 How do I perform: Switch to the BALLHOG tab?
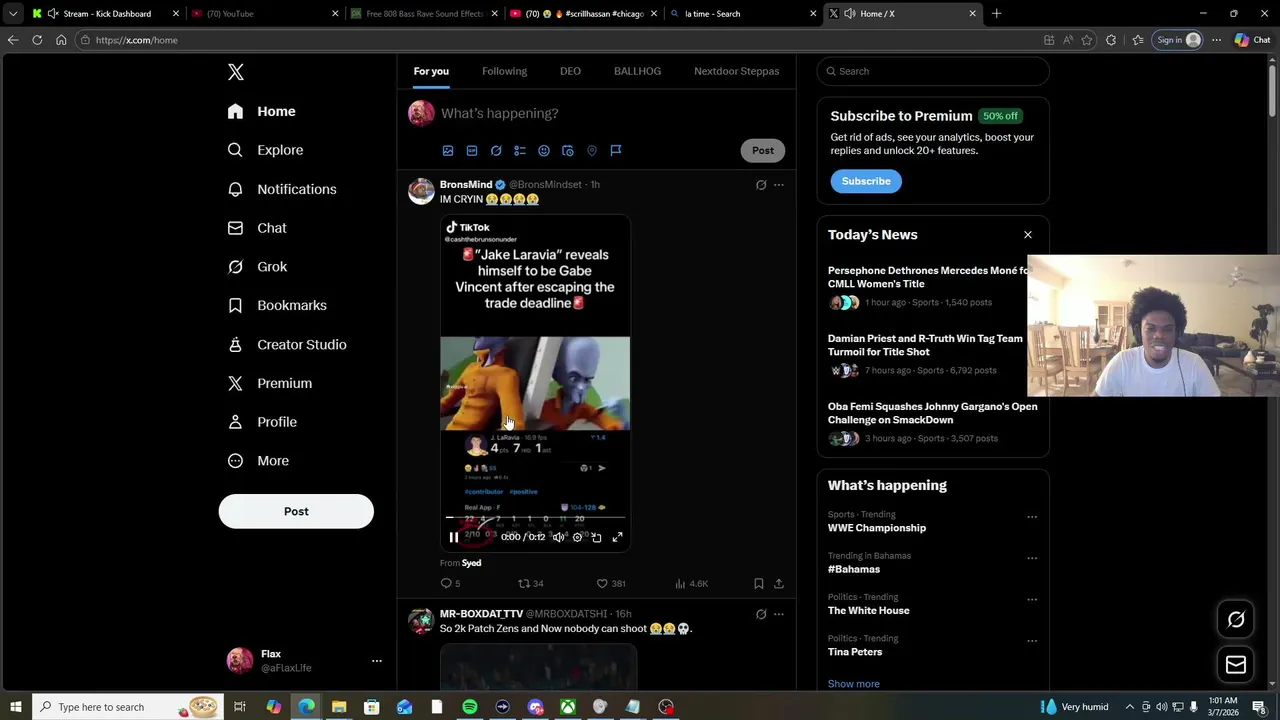(637, 71)
